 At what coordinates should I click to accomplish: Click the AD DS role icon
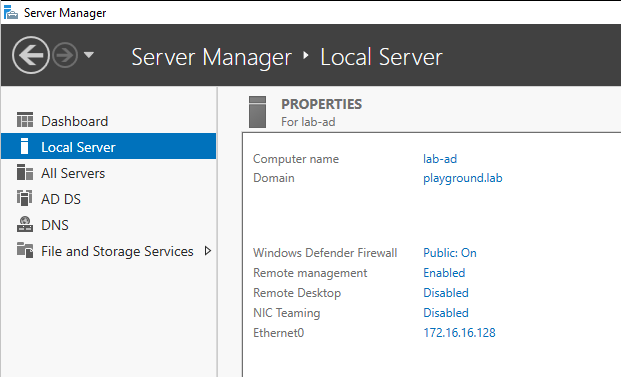point(25,198)
